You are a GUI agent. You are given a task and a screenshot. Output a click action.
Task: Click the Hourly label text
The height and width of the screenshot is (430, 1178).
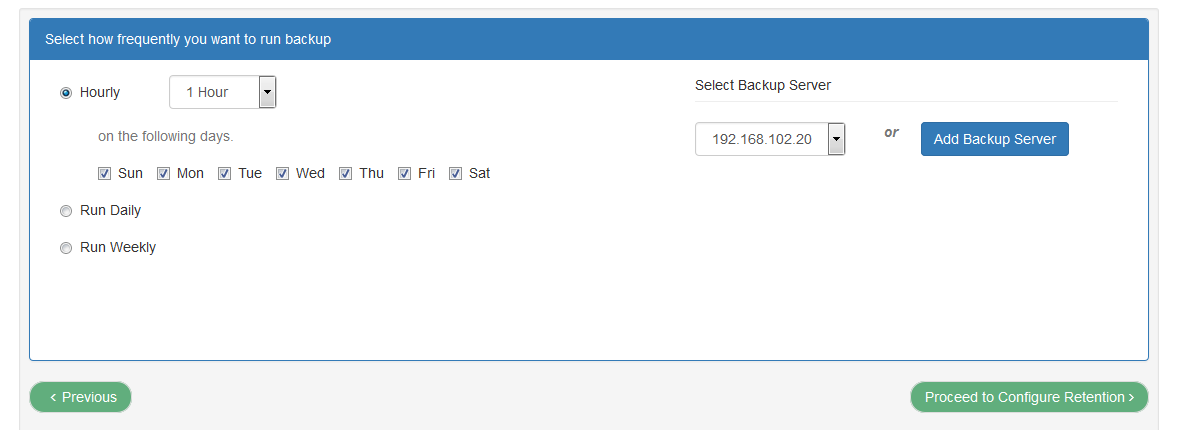coord(100,92)
